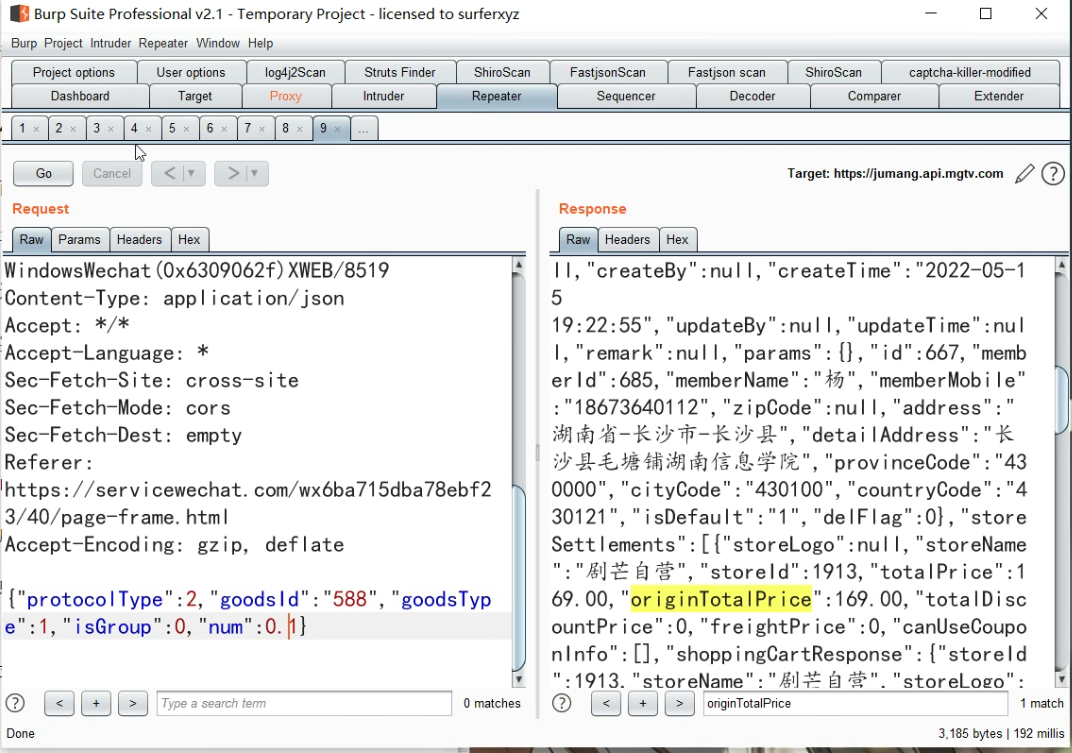Open the captcha-killer-modified tab
Screen dimensions: 1072x753
[969, 72]
